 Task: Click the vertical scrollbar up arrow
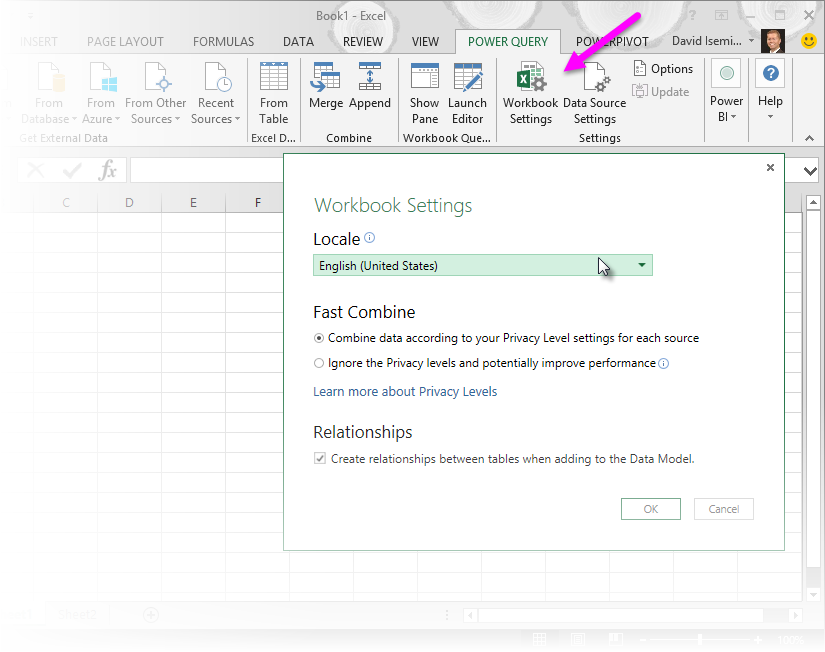[x=813, y=202]
